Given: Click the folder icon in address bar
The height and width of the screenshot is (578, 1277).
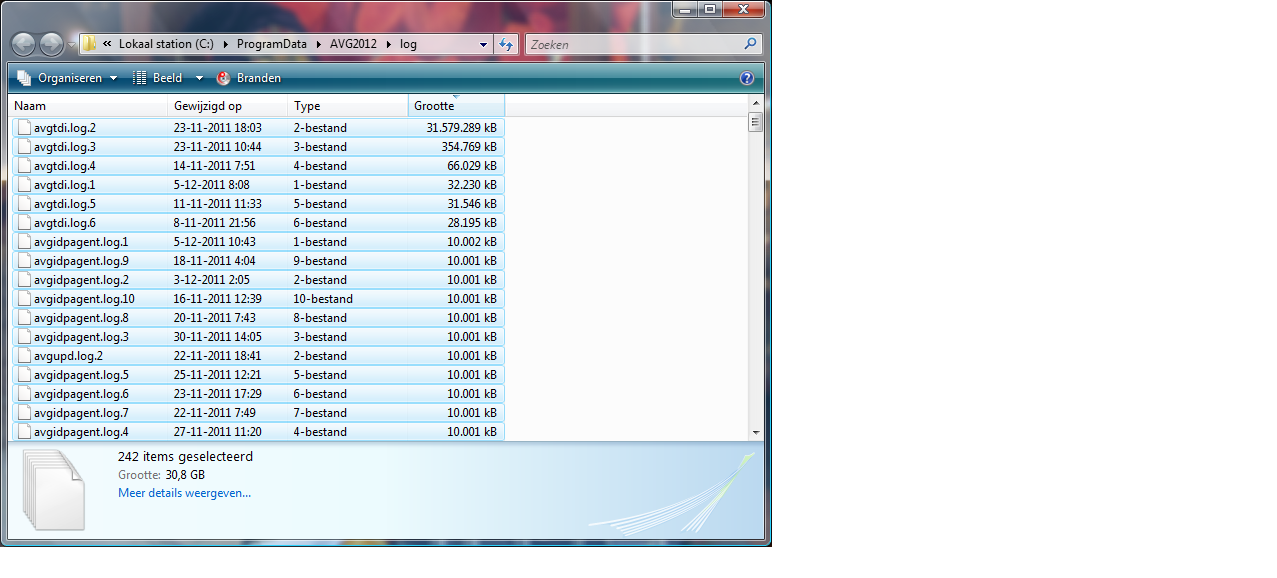Looking at the screenshot, I should pyautogui.click(x=89, y=44).
